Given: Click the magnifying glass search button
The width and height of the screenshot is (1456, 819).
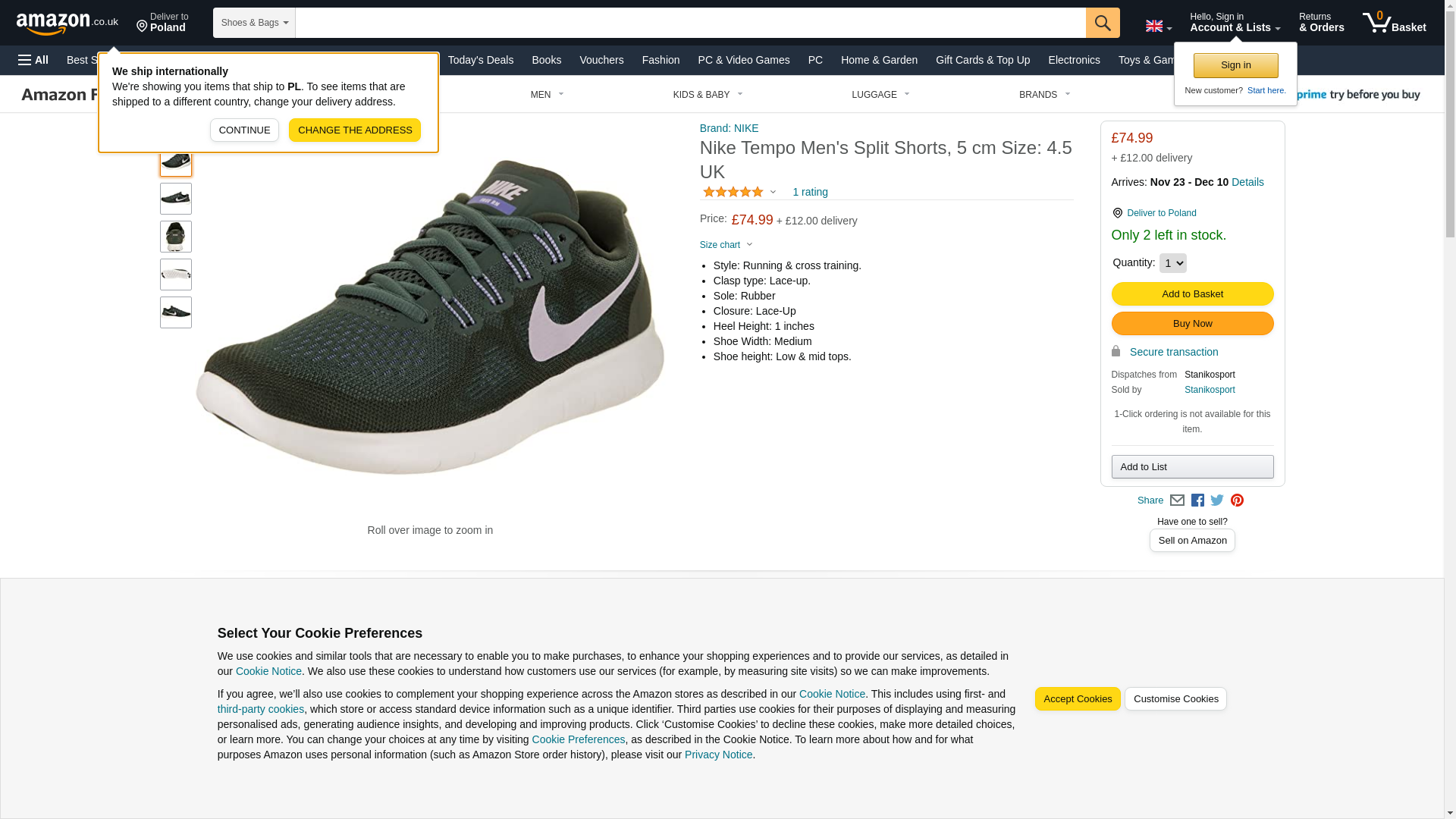Looking at the screenshot, I should 1102,23.
